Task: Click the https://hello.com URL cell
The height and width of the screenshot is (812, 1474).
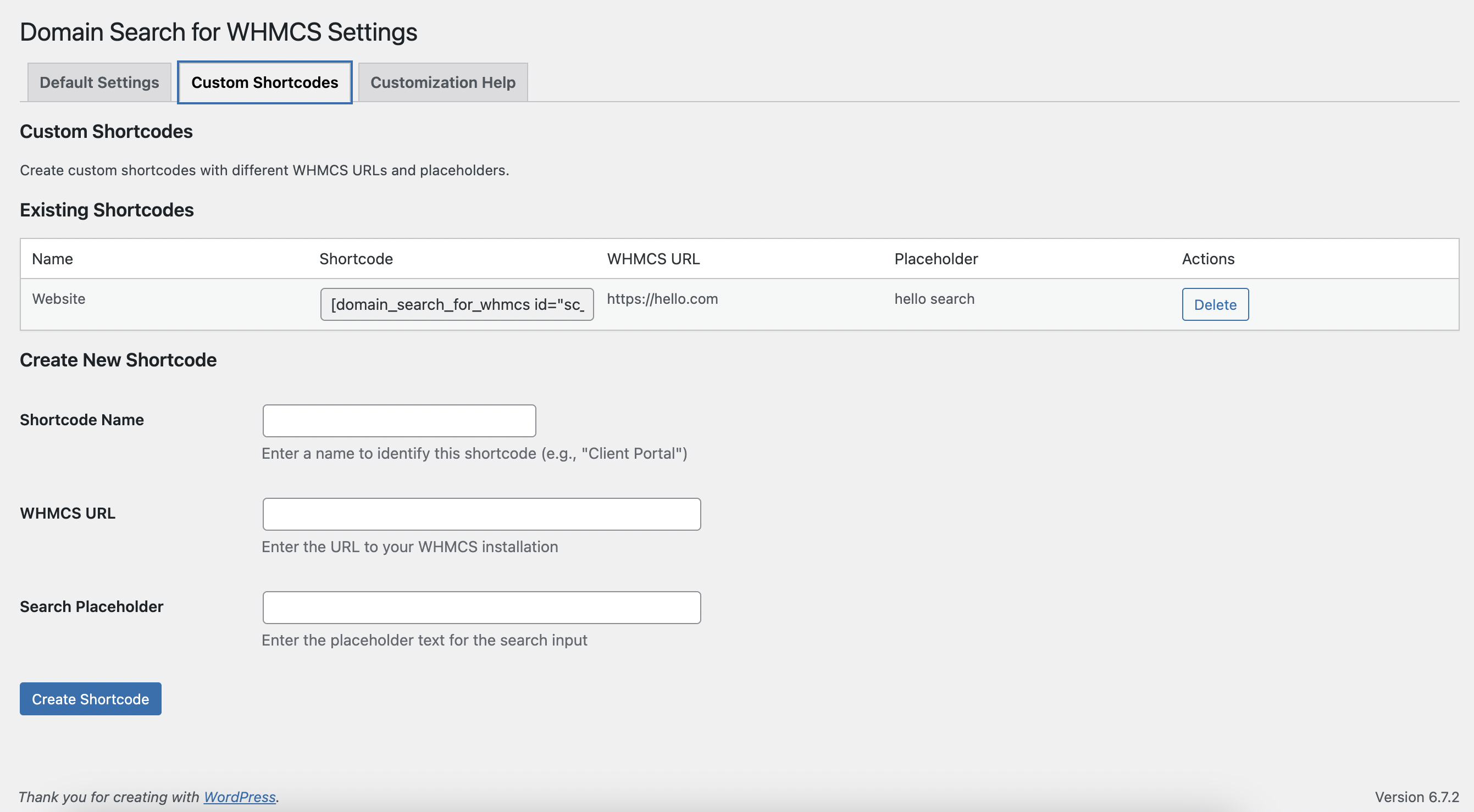Action: coord(662,298)
